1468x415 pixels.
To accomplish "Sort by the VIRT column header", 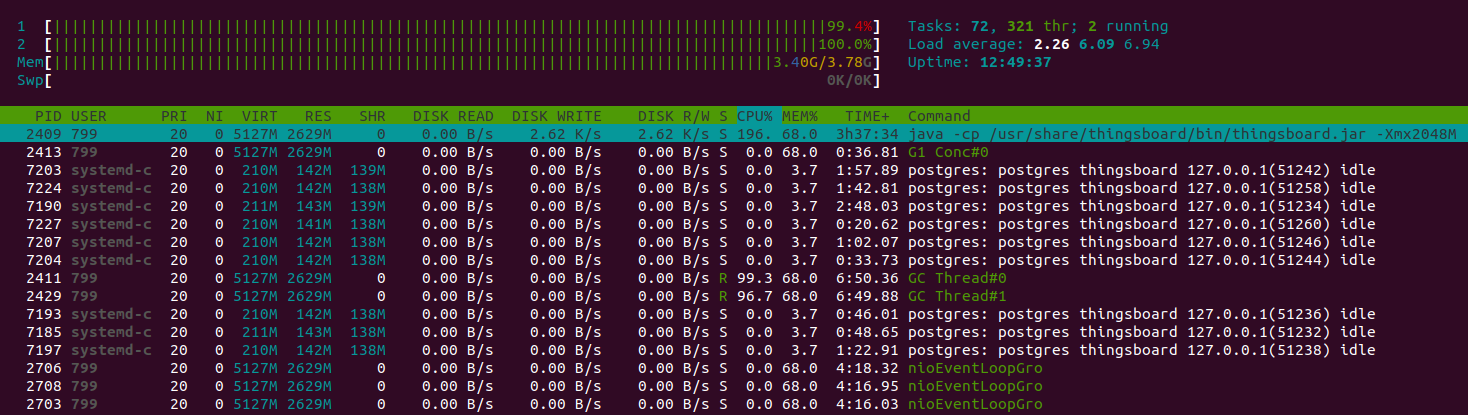I will (x=260, y=116).
